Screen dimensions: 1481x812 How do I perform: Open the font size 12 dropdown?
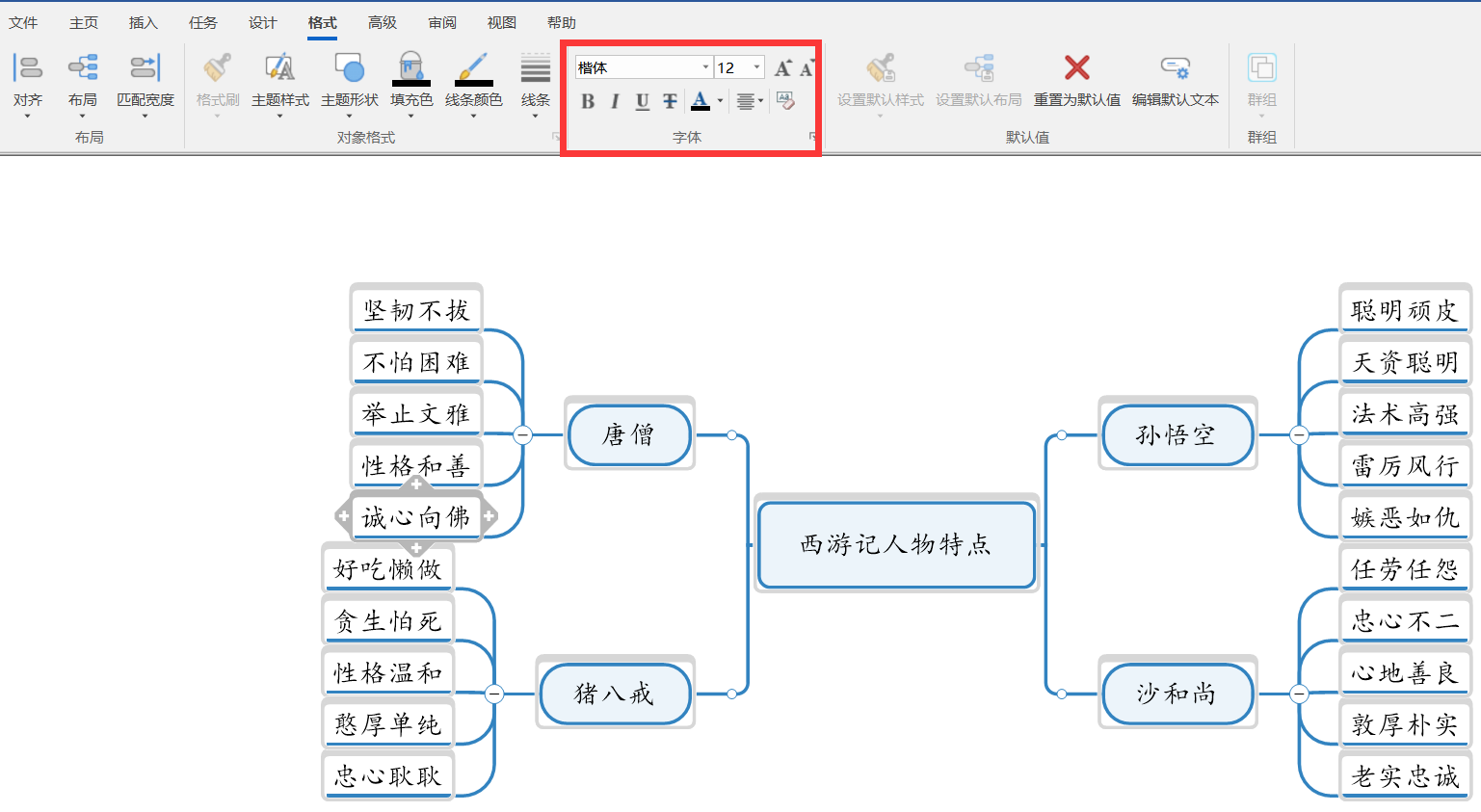tap(757, 67)
